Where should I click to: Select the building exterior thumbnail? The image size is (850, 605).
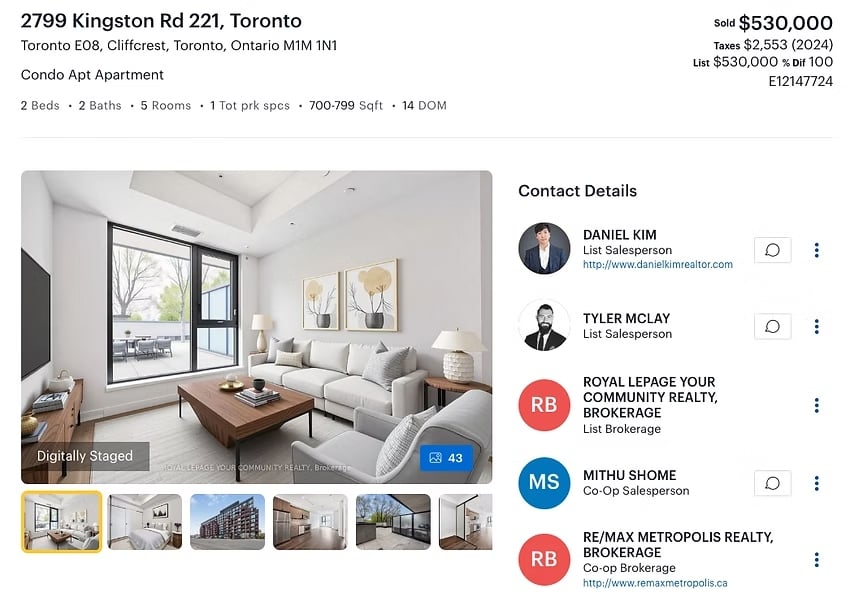click(x=228, y=522)
